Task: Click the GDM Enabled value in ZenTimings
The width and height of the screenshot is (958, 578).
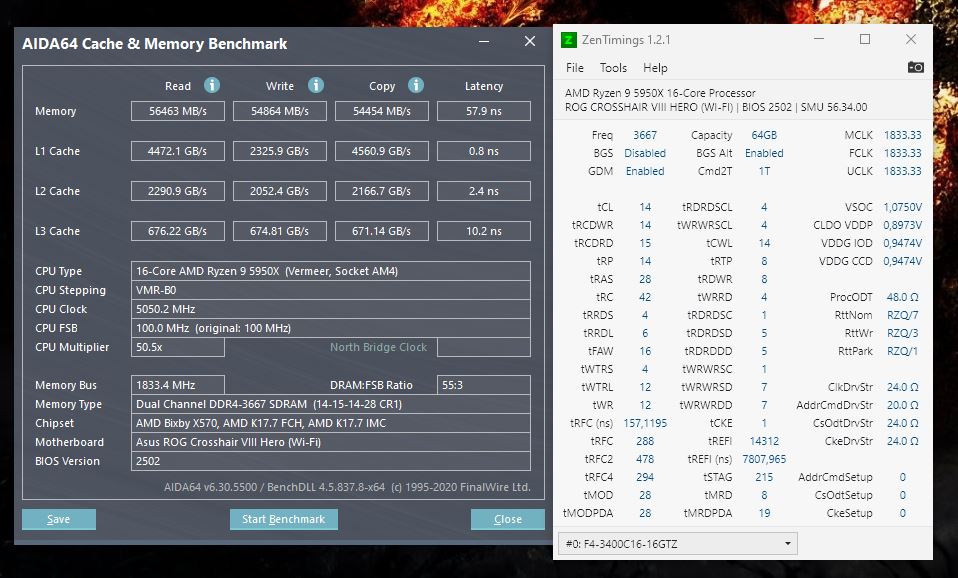Action: tap(645, 171)
